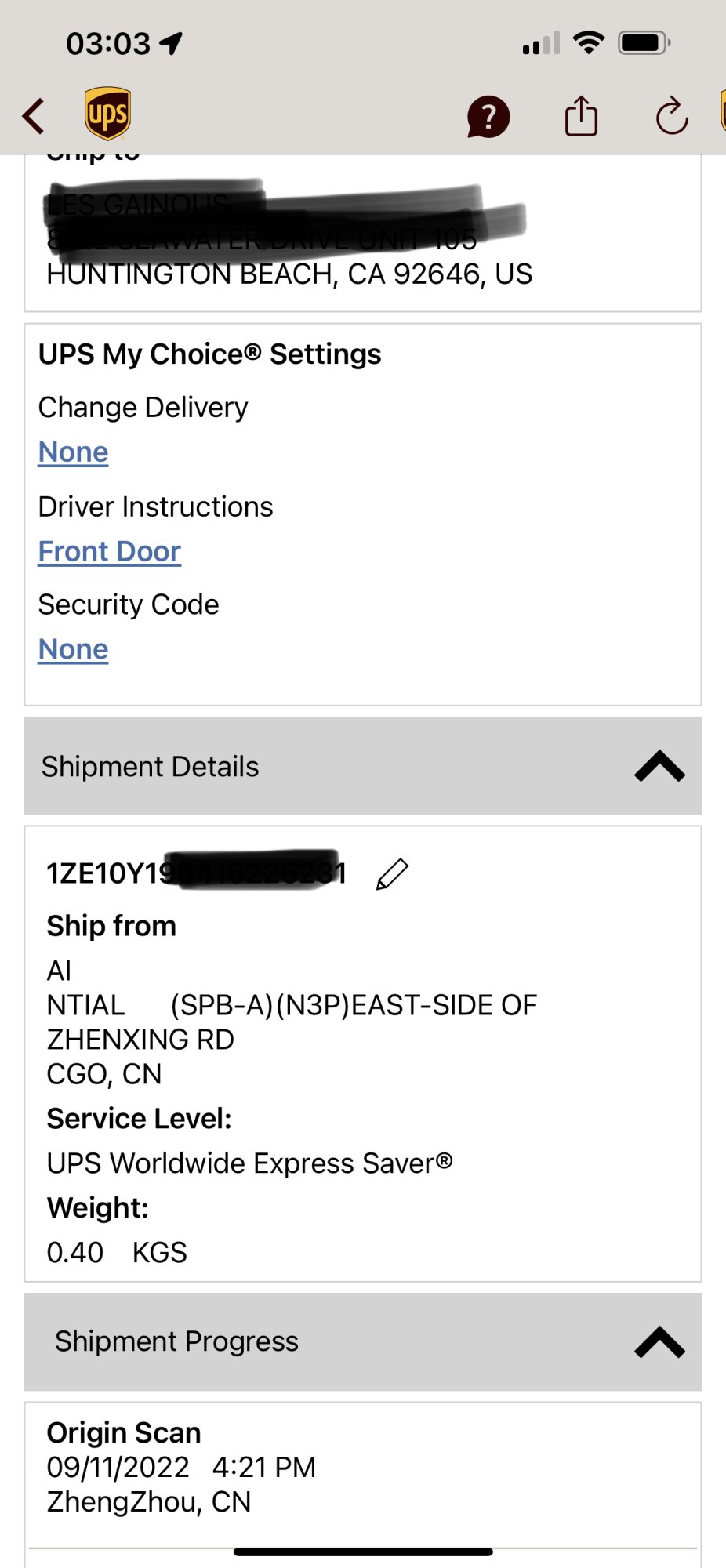Tap the refresh page icon
The height and width of the screenshot is (1568, 726).
click(x=672, y=117)
